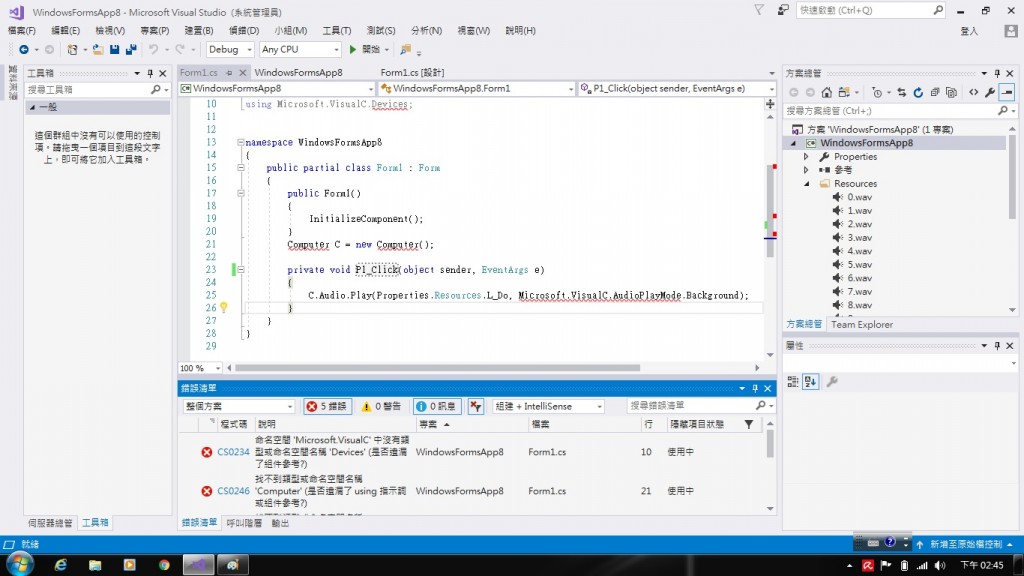This screenshot has width=1024, height=576.
Task: Open the Build + IntelliSense dropdown
Action: [548, 406]
